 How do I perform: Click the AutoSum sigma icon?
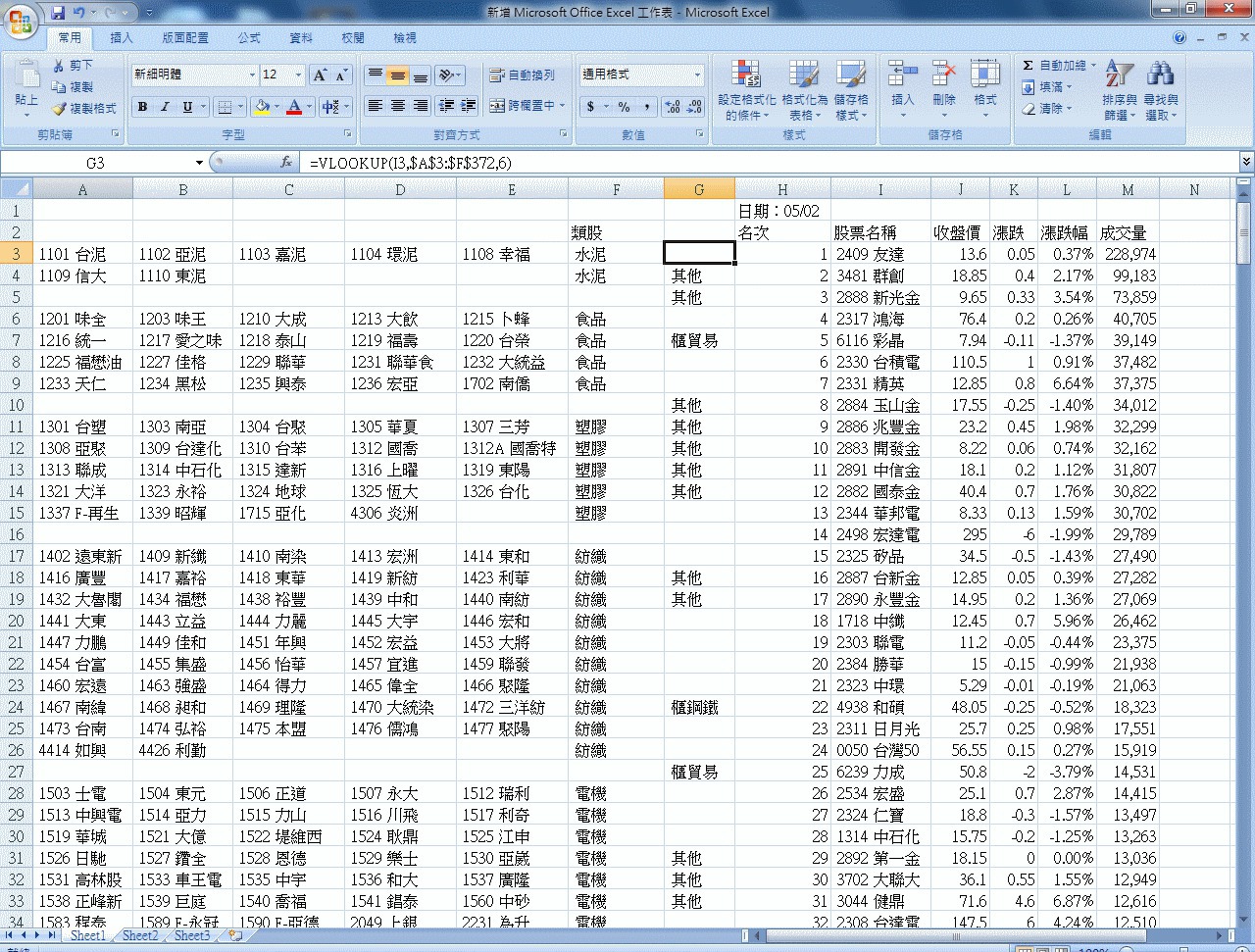point(1028,66)
